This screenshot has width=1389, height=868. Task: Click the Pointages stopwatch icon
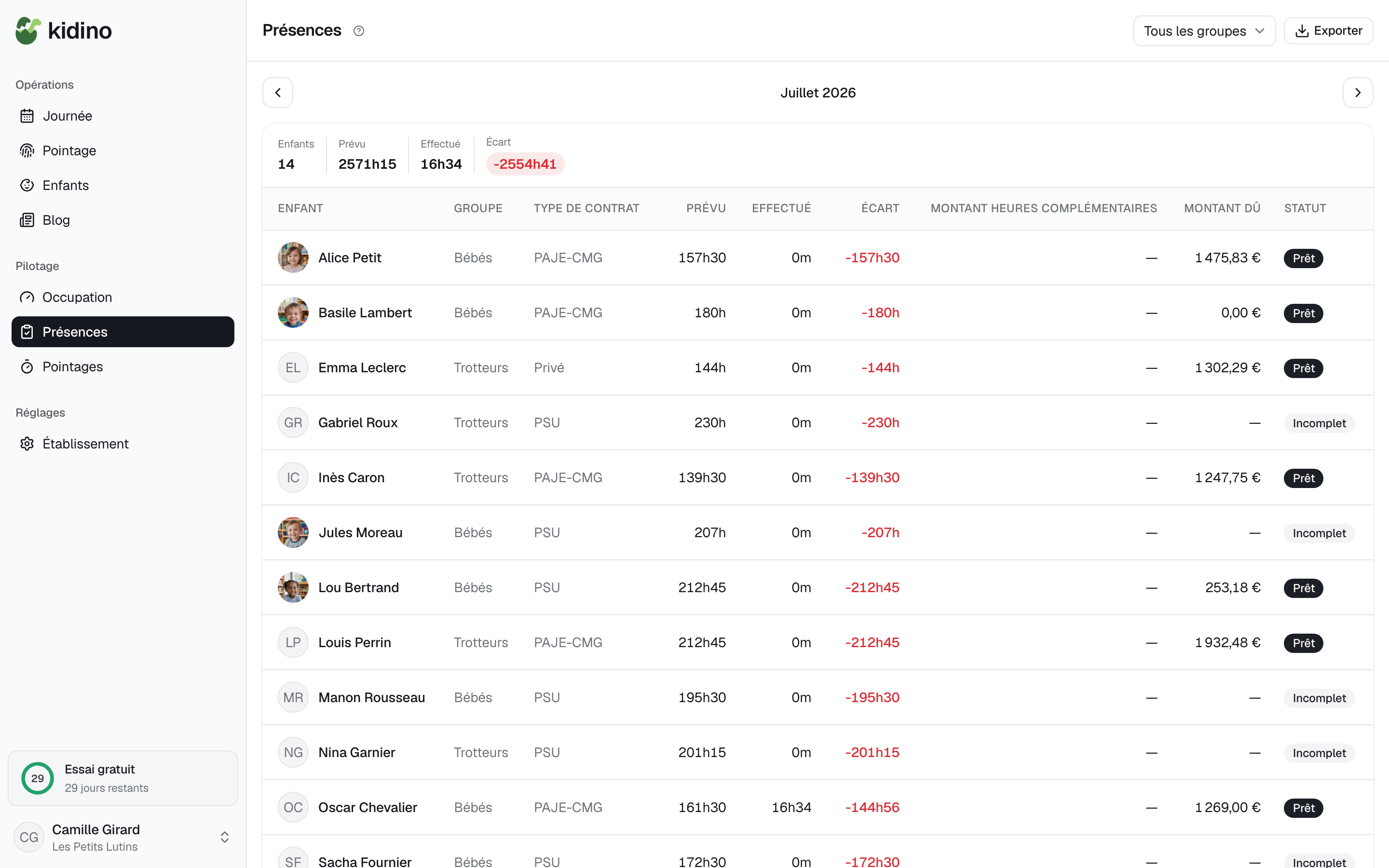(x=27, y=367)
